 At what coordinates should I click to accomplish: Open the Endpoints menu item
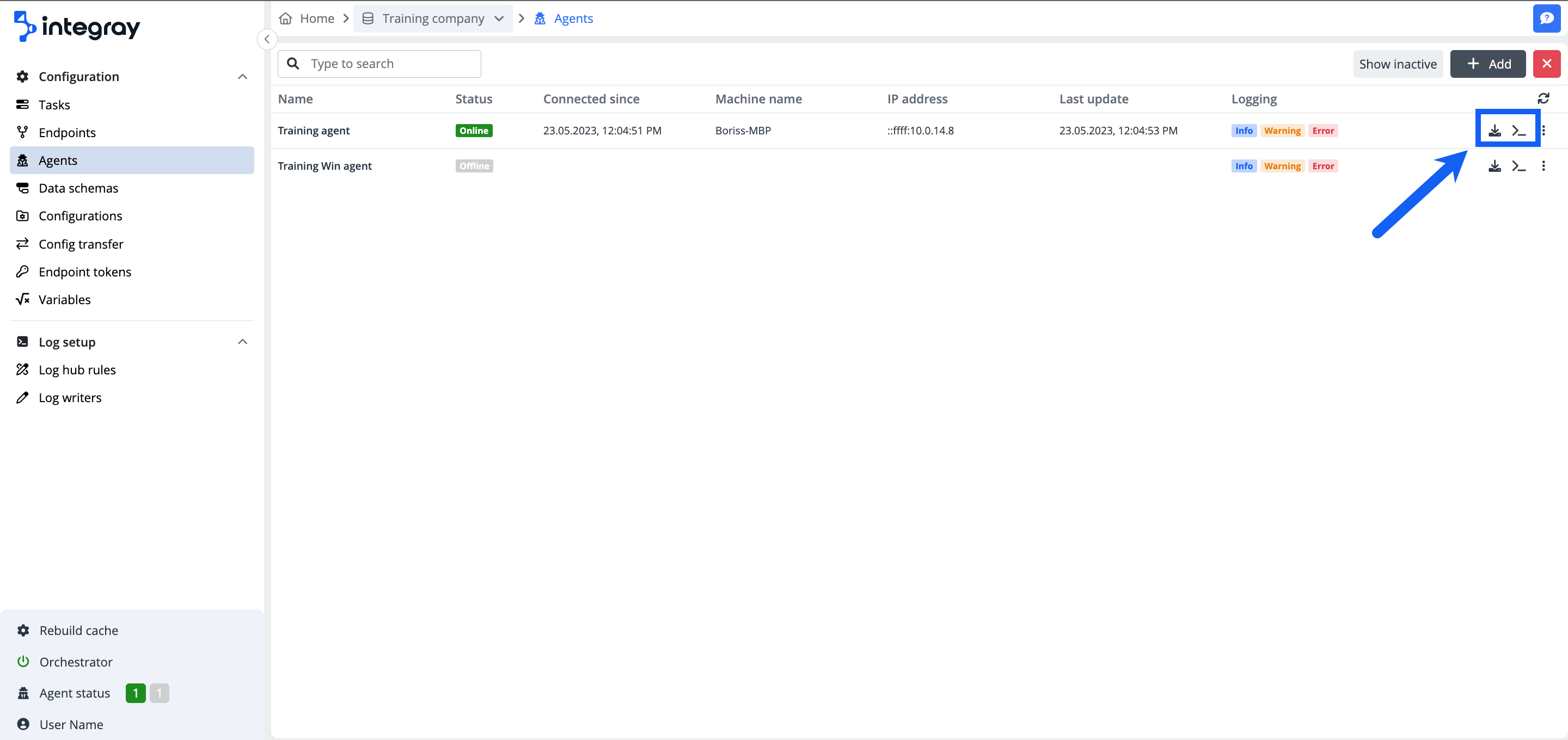67,133
